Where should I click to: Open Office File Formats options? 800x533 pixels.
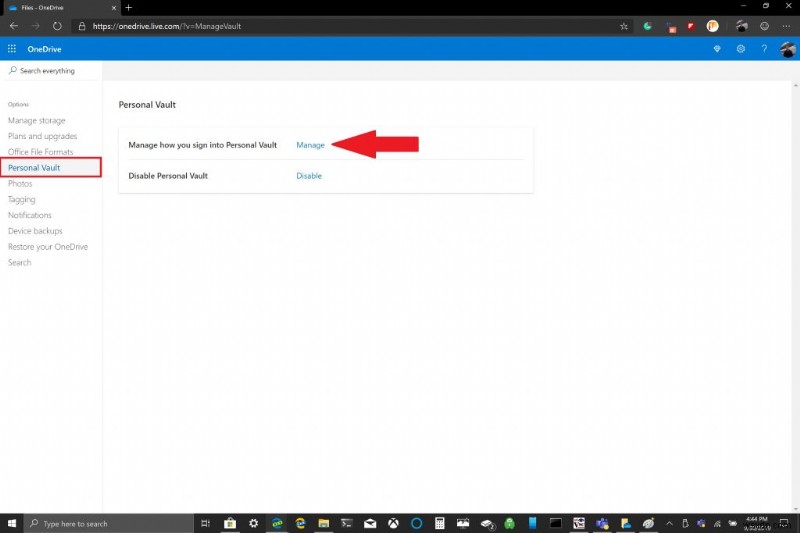[x=40, y=152]
